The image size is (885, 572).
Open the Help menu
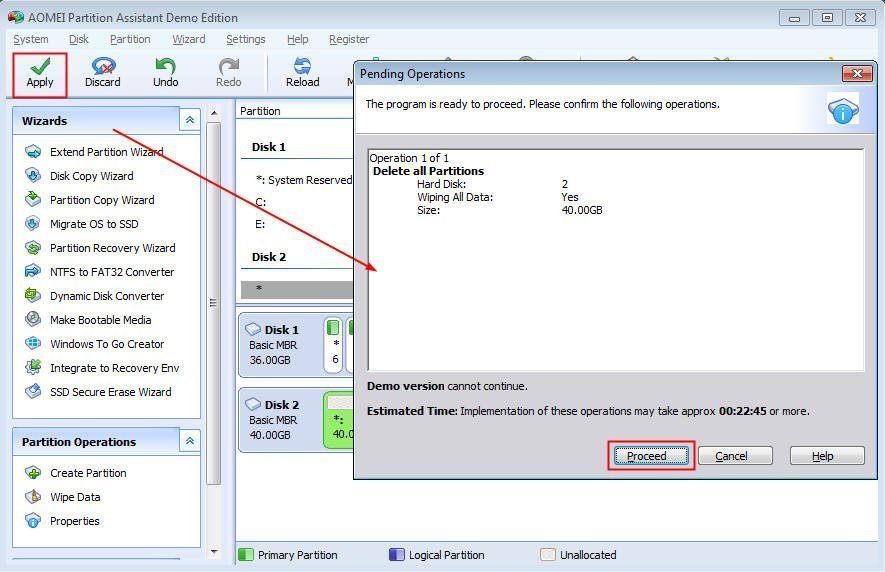click(x=297, y=39)
